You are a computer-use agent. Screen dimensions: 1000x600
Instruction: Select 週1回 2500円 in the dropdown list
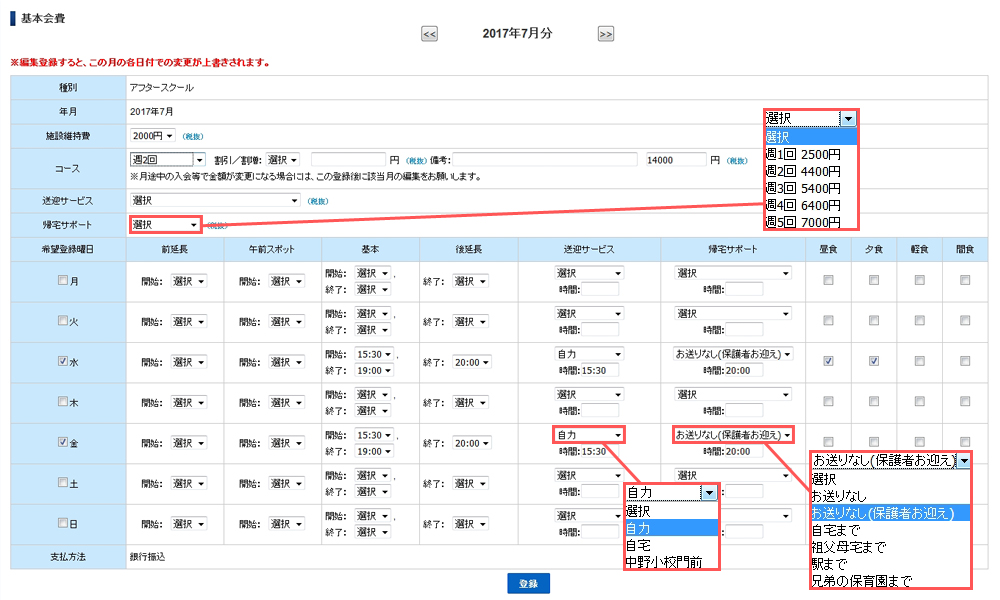click(x=811, y=154)
